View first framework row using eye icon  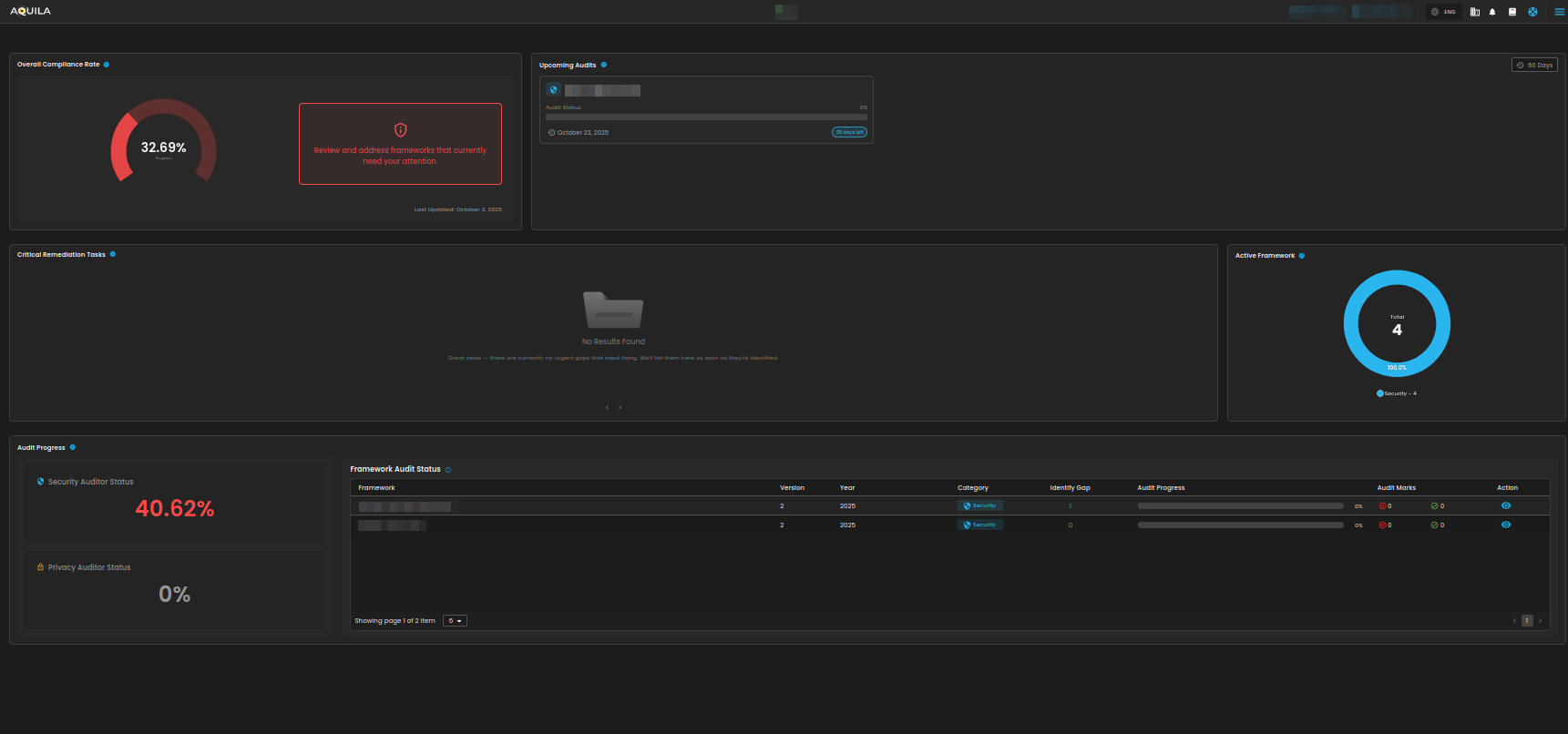[1506, 505]
